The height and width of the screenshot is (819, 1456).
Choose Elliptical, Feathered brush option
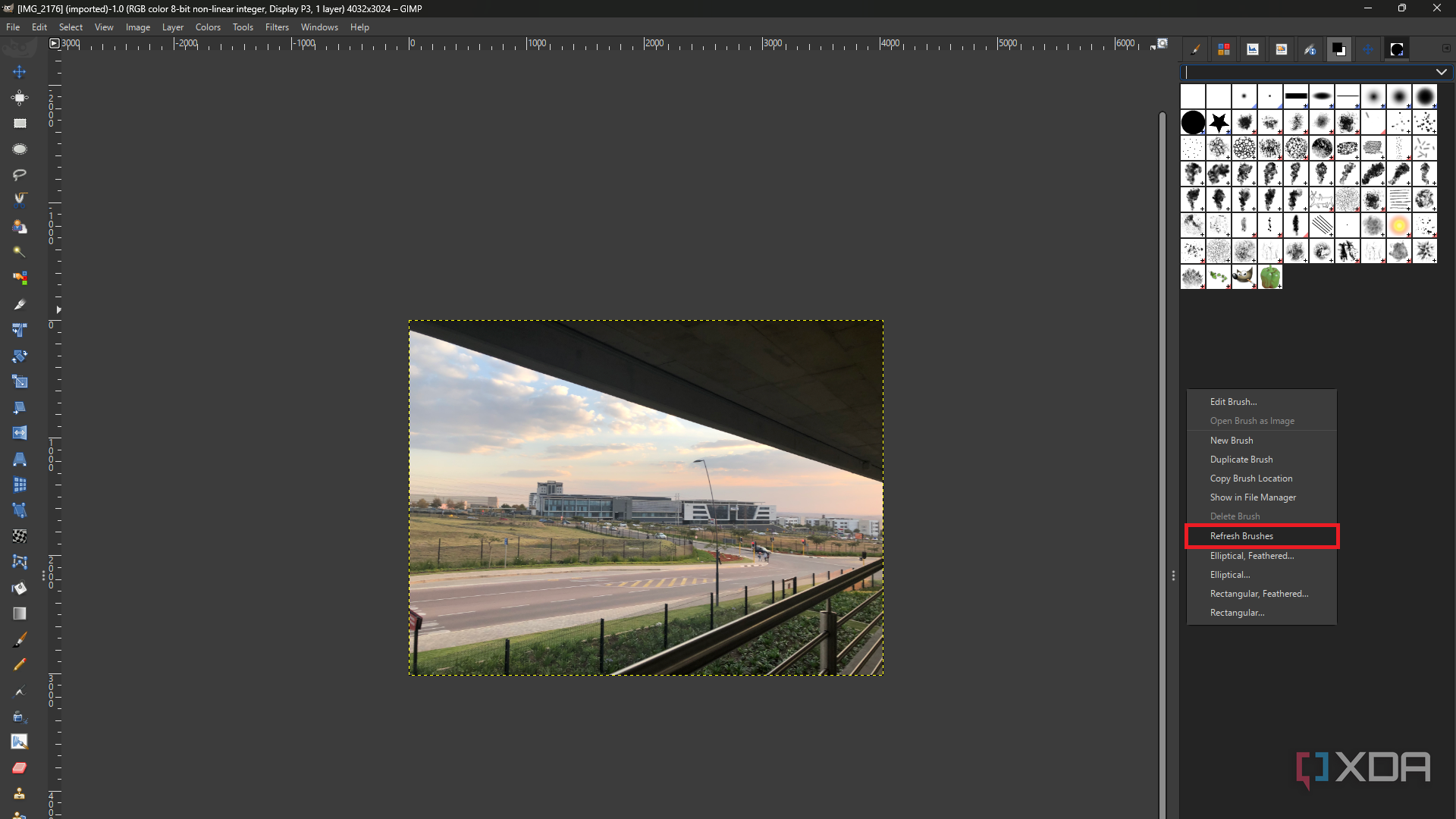[x=1262, y=556]
